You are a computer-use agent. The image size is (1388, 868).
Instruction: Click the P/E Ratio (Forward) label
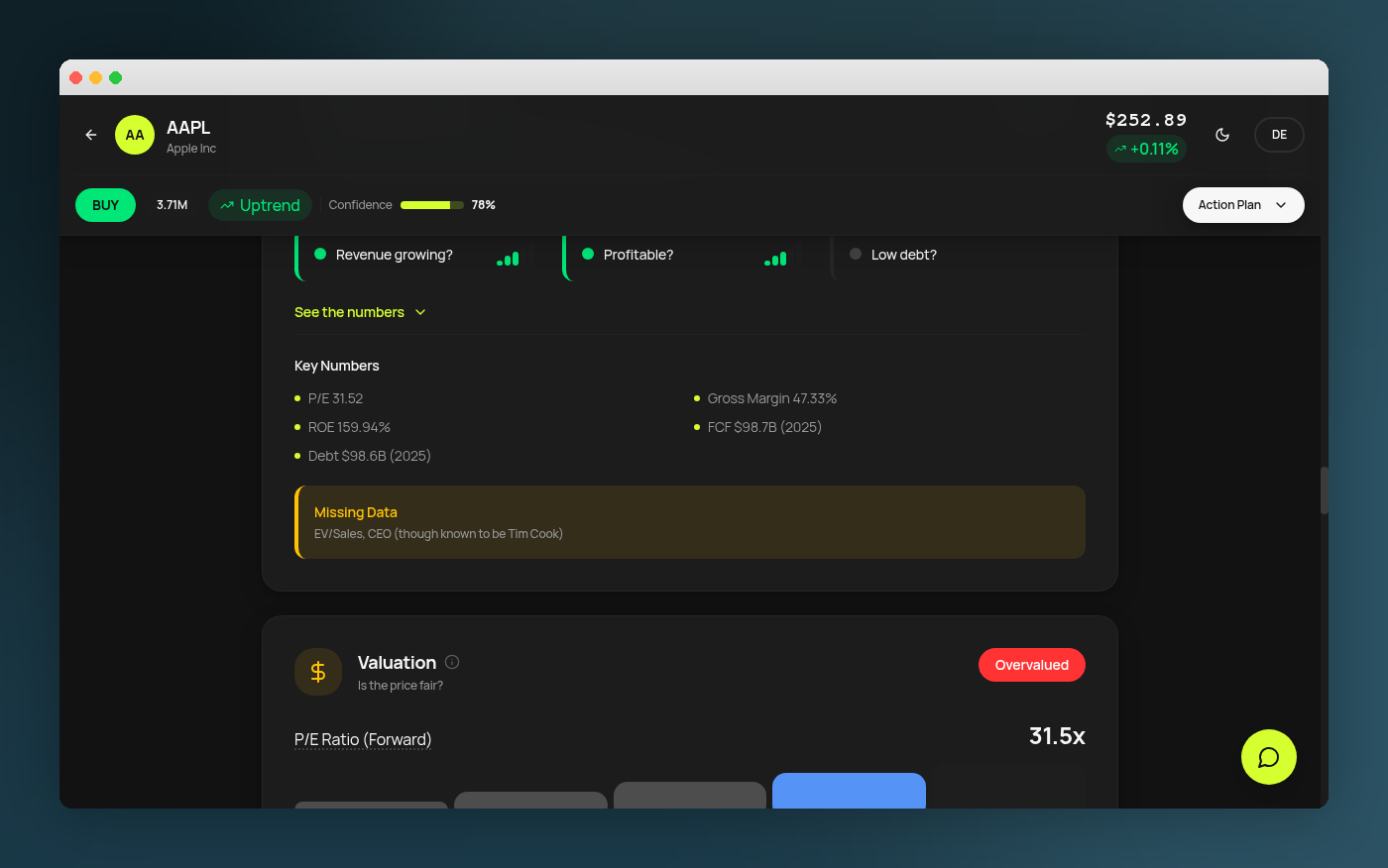click(x=363, y=739)
